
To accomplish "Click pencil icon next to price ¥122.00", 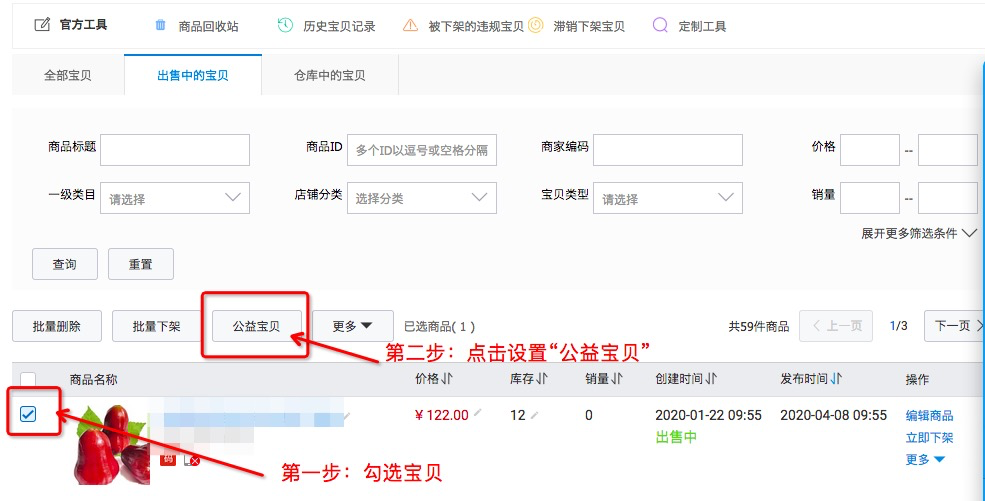I will click(478, 413).
